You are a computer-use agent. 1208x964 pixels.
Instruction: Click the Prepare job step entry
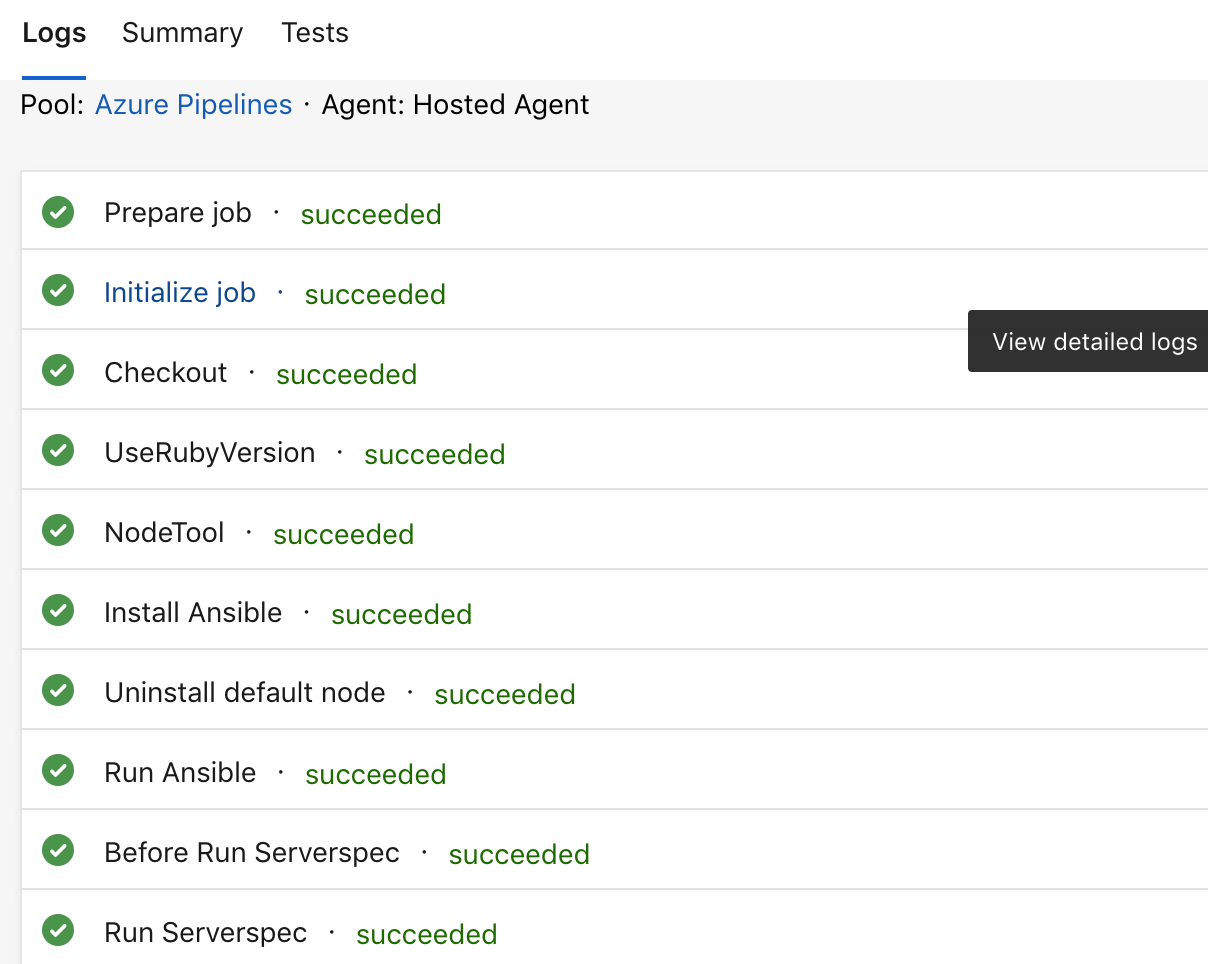(x=177, y=212)
